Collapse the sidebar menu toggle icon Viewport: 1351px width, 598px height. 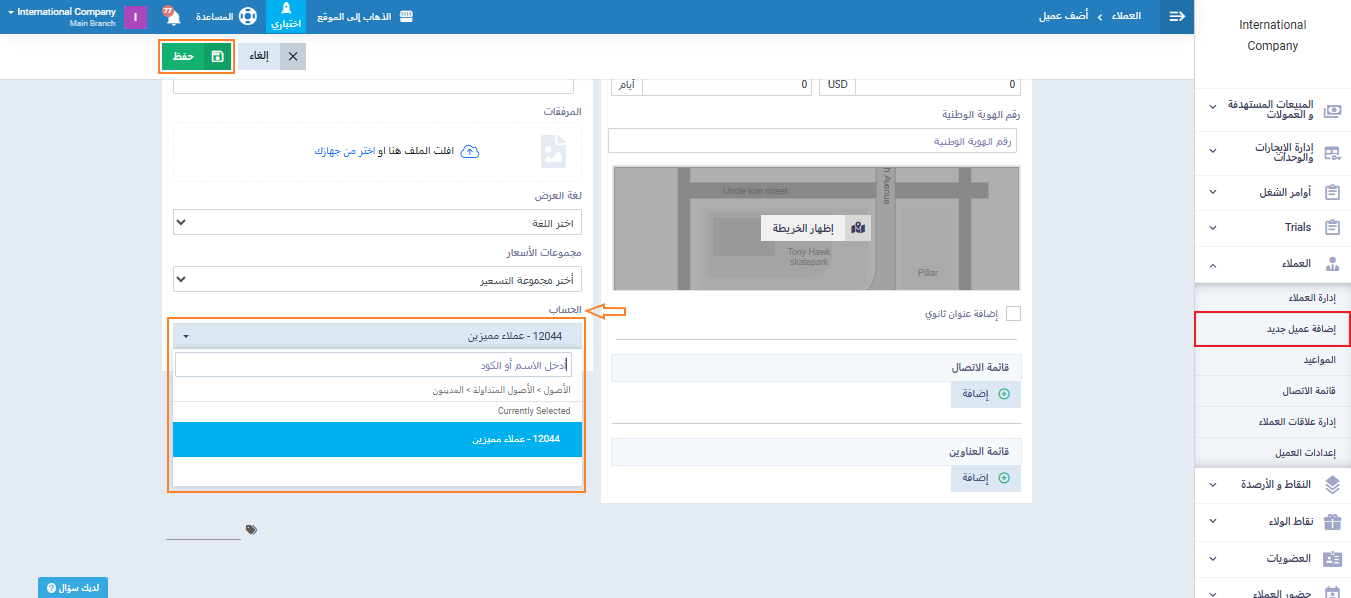tap(1177, 17)
